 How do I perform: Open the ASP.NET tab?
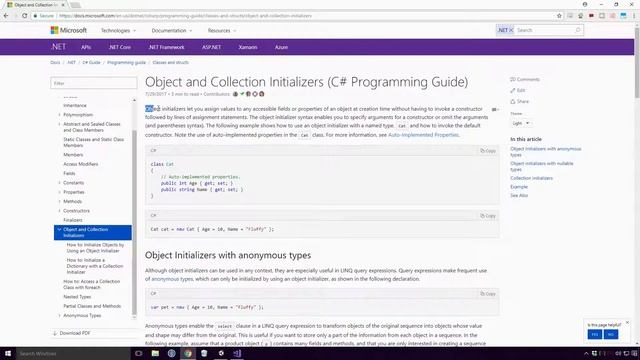click(211, 47)
